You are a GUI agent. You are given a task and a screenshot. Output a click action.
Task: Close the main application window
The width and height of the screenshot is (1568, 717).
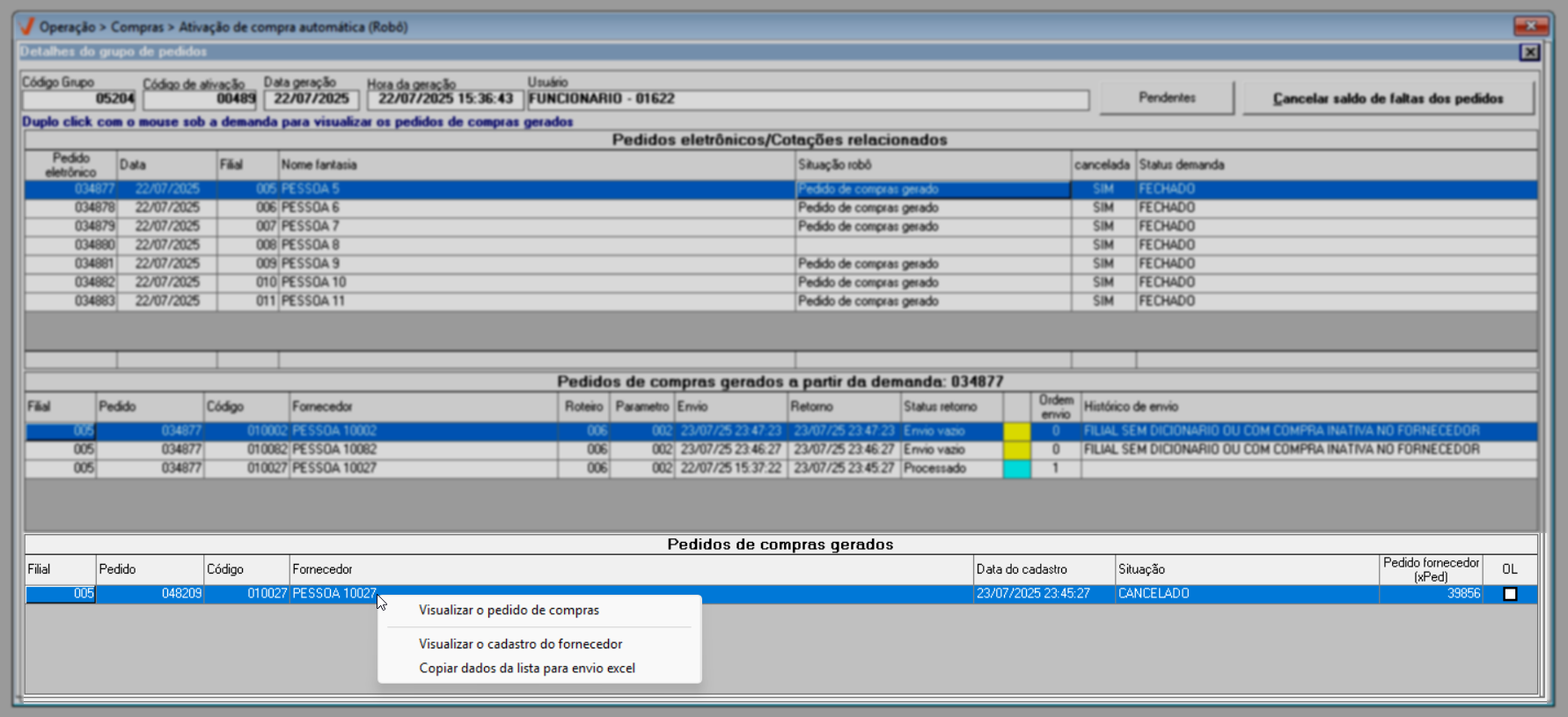(1531, 26)
